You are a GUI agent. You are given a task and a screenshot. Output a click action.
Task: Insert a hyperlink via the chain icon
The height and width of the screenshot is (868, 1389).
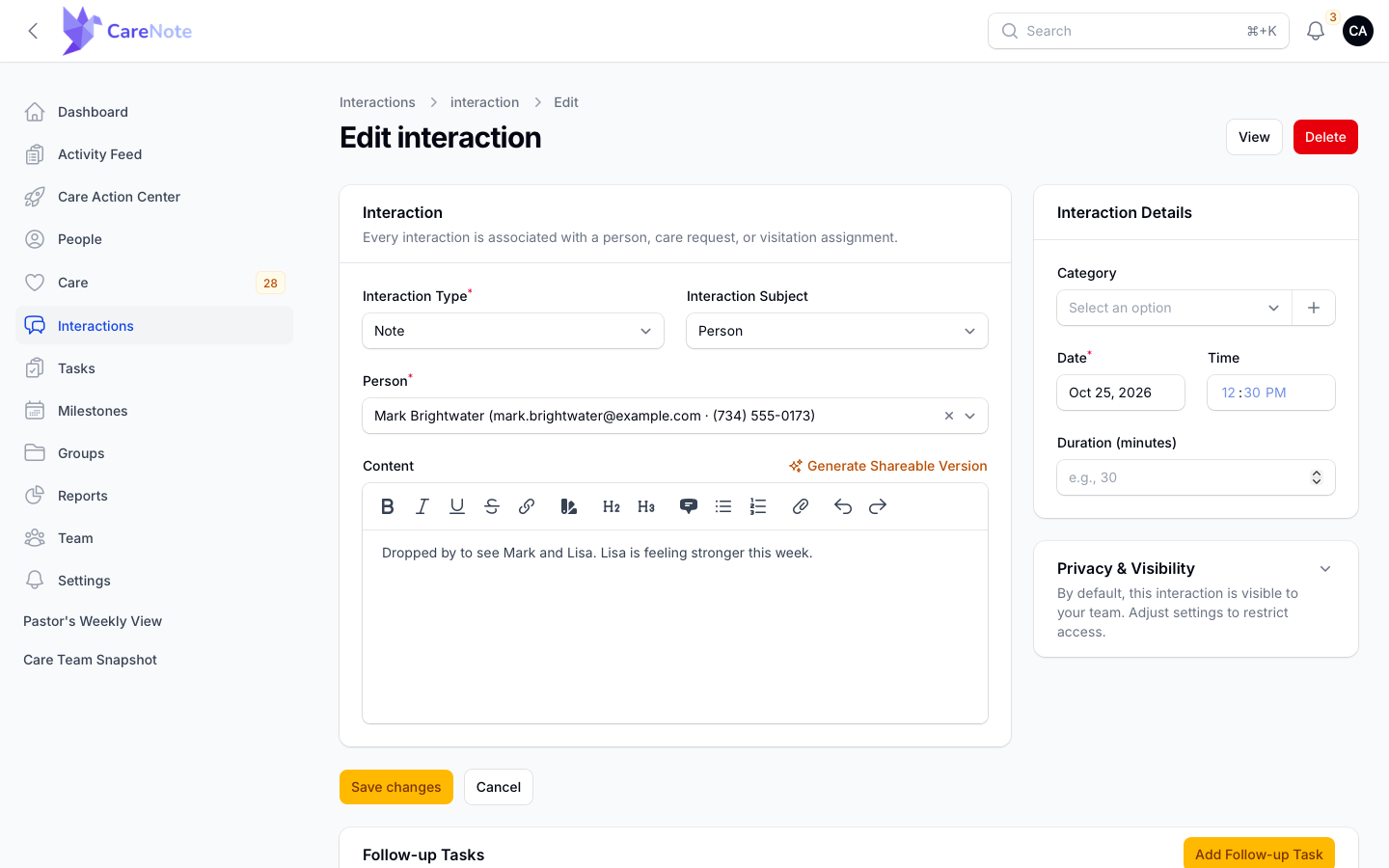[x=527, y=506]
